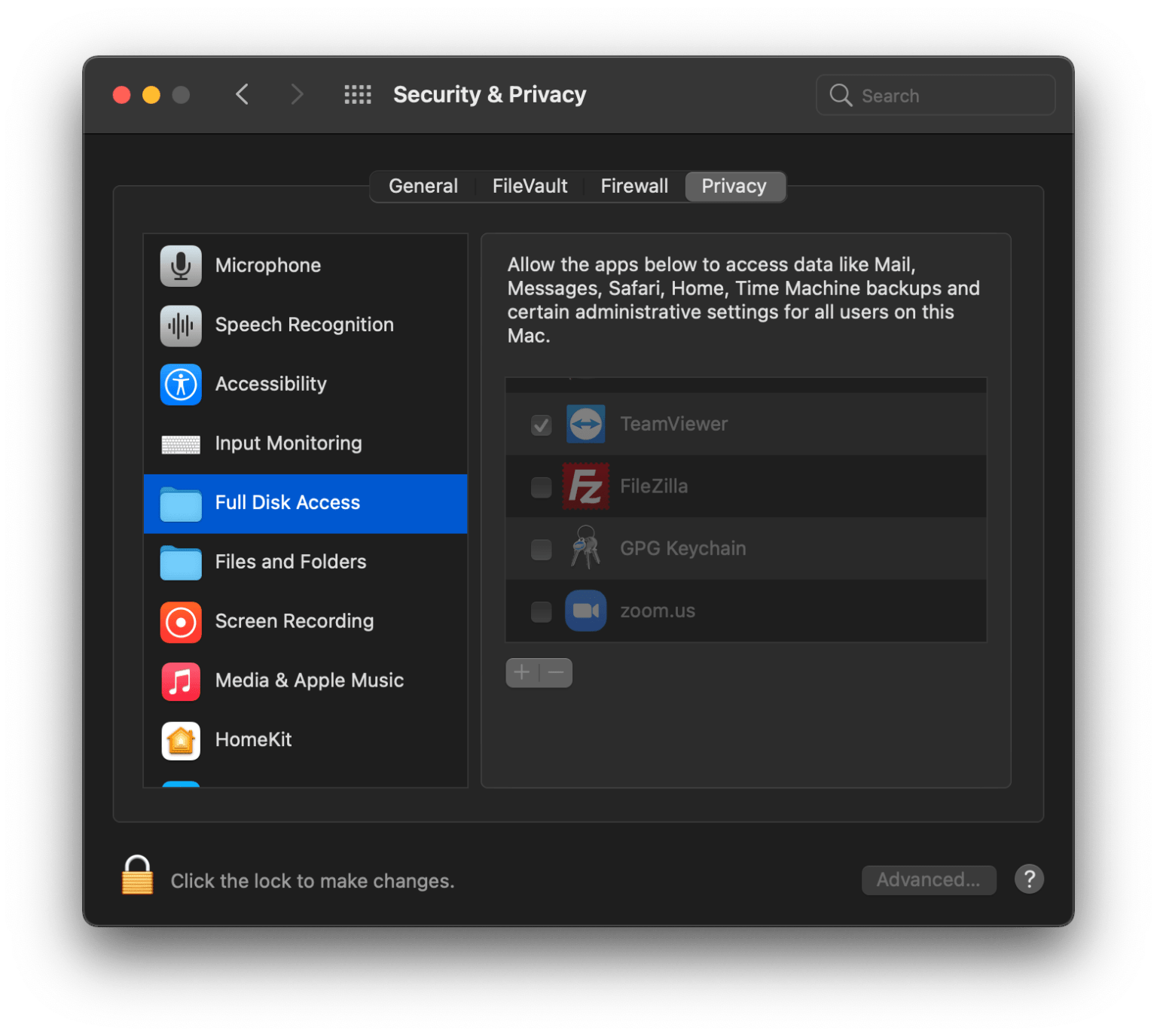This screenshot has height=1036, width=1157.
Task: Check the zoom.us checkbox
Action: pyautogui.click(x=540, y=612)
